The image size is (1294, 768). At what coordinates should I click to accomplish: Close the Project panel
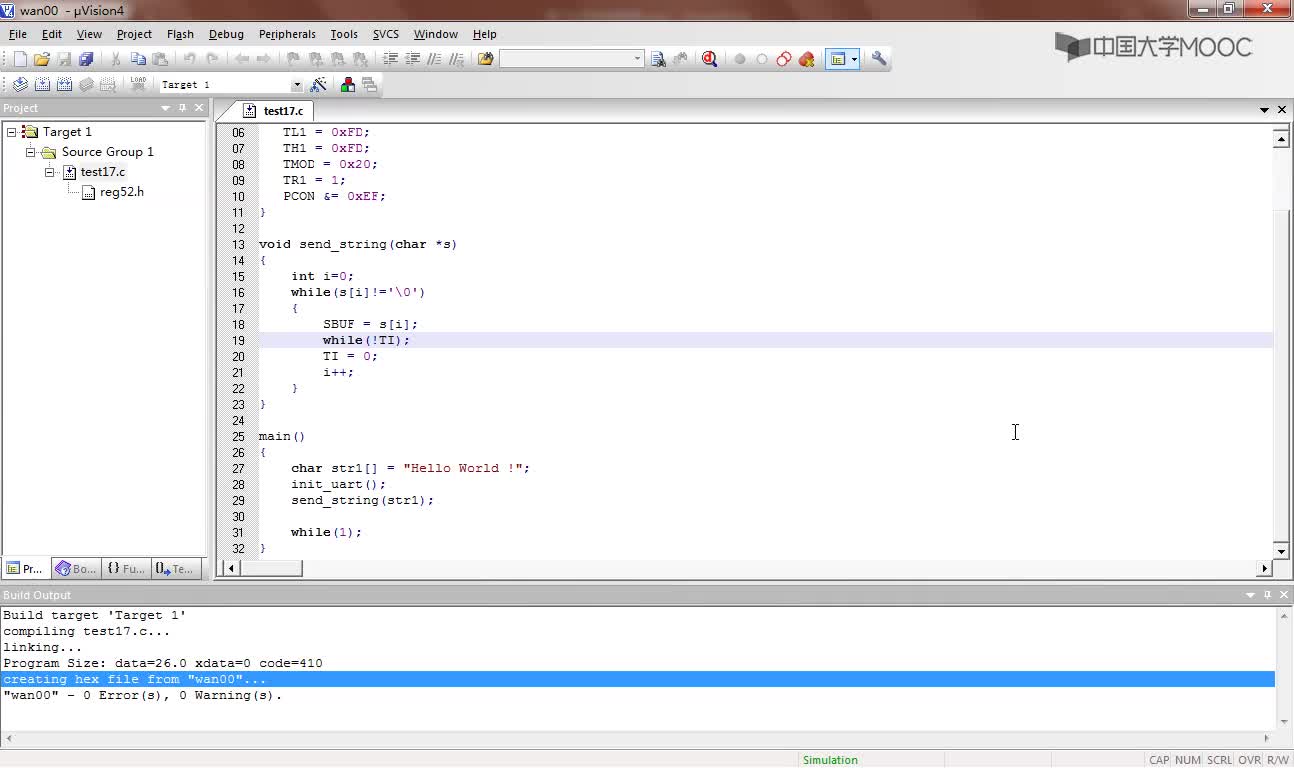point(199,108)
